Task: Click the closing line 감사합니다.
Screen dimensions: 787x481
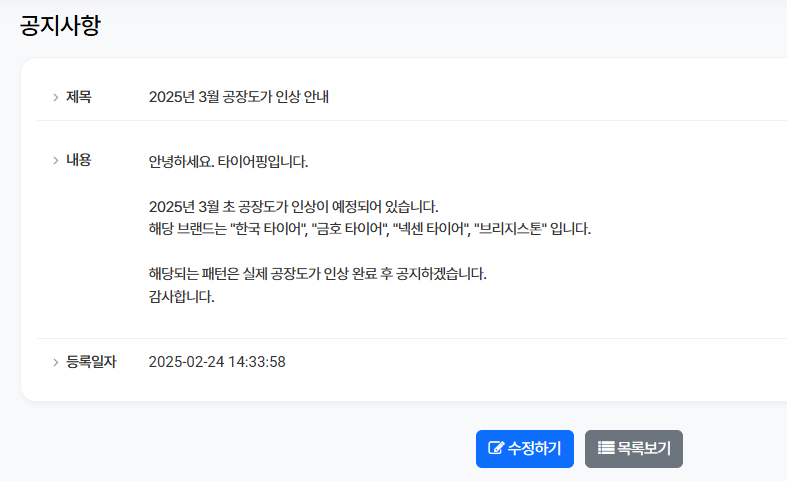Action: (x=181, y=296)
